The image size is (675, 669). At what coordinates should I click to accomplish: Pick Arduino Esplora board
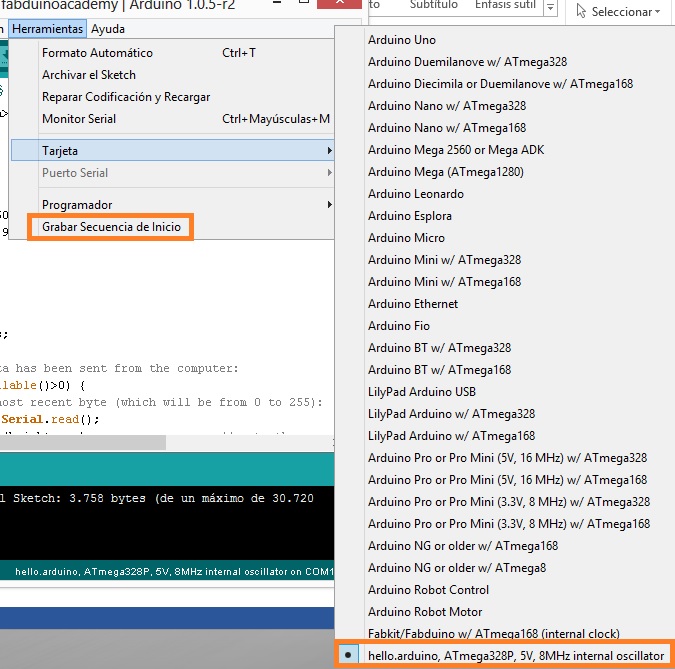tap(504, 216)
